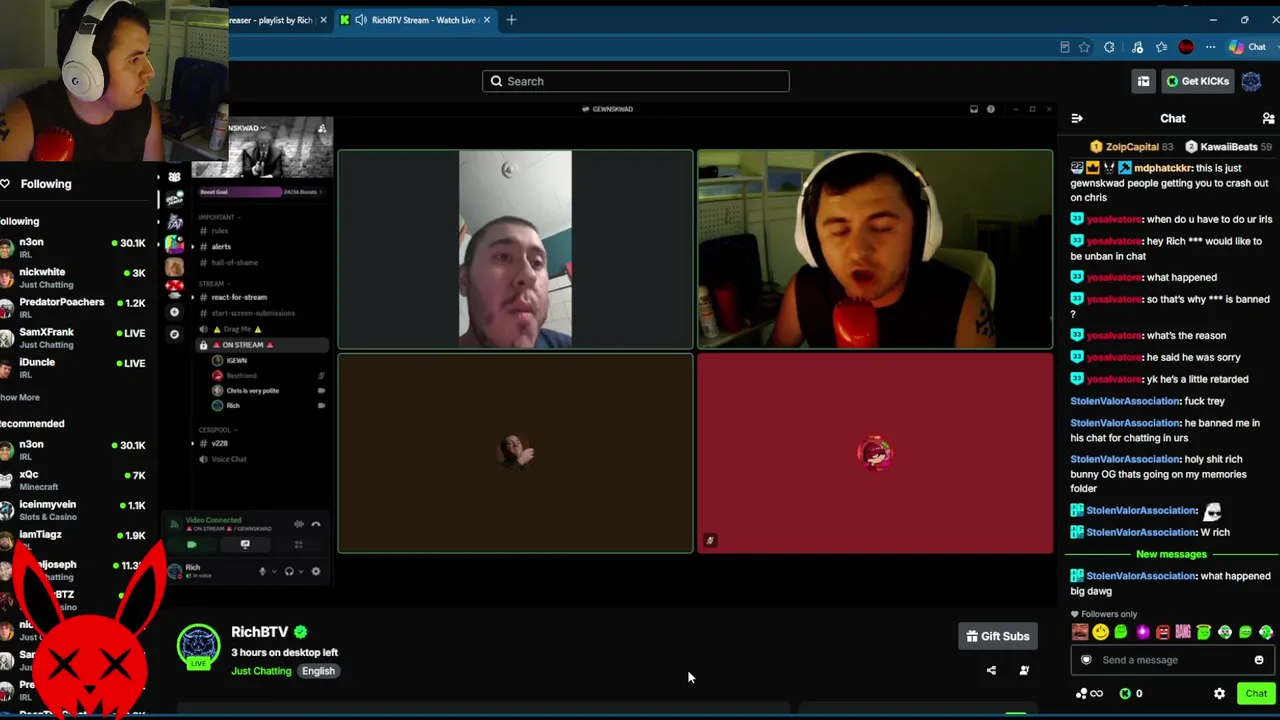Open a new browser tab
The image size is (1280, 720).
pos(511,20)
